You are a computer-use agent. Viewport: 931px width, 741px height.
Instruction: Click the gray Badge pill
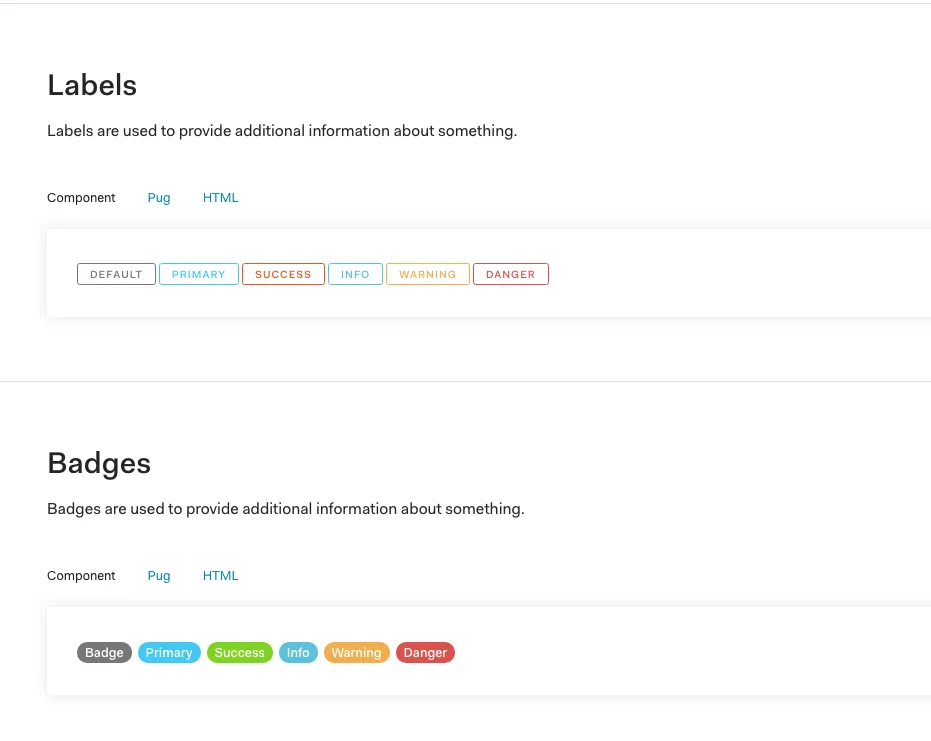tap(104, 652)
